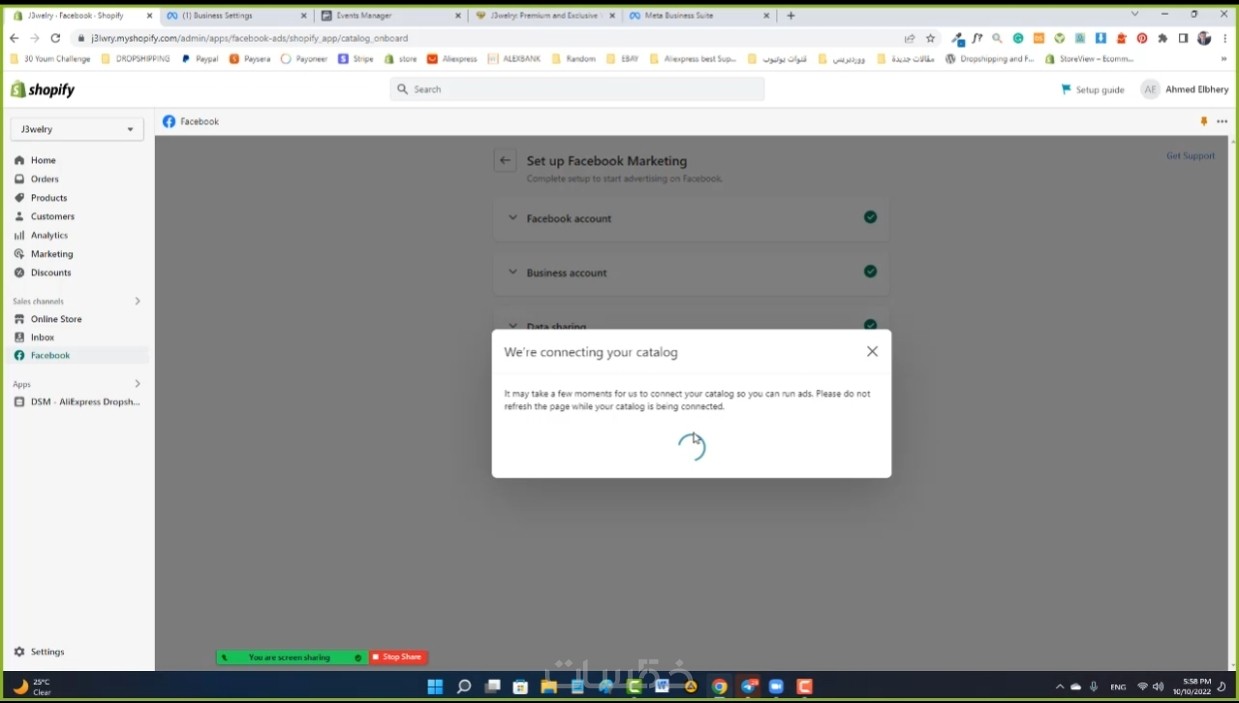Open the Chrome extensions puzzle icon
The width and height of the screenshot is (1239, 703).
click(x=1162, y=38)
